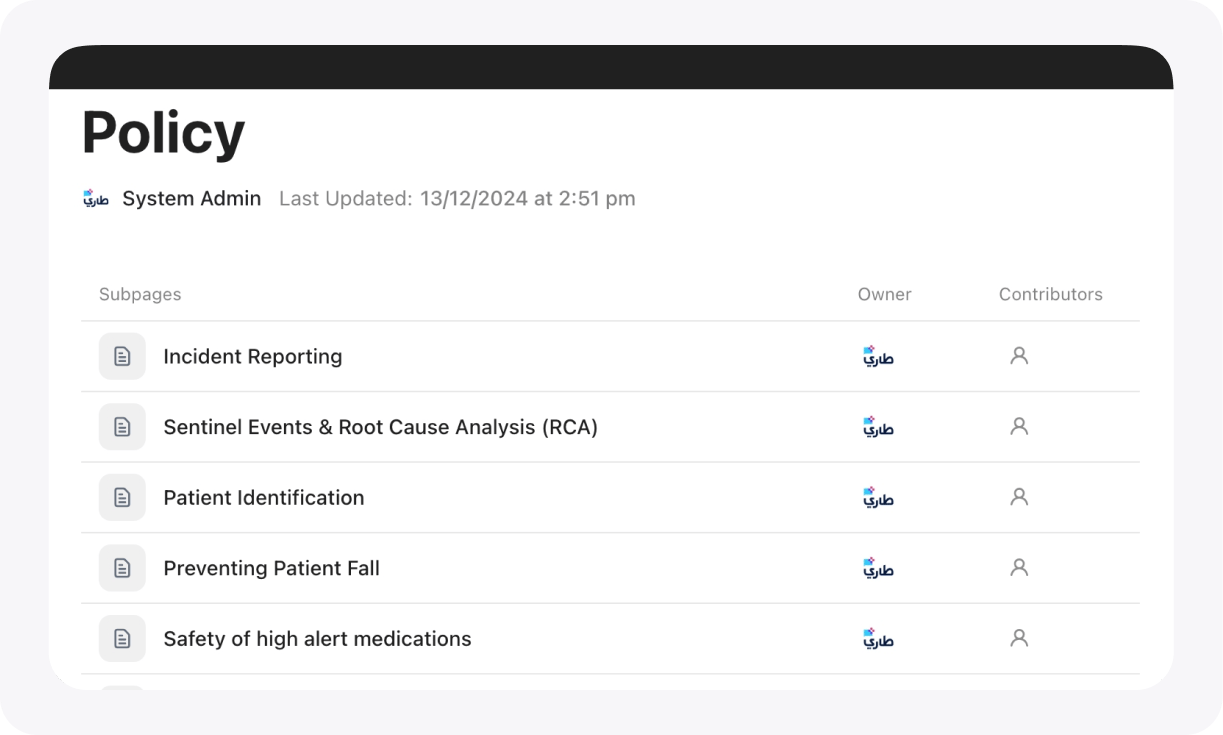Click the contributors person icon for Patient Identification
Image resolution: width=1223 pixels, height=735 pixels.
[x=1019, y=496]
